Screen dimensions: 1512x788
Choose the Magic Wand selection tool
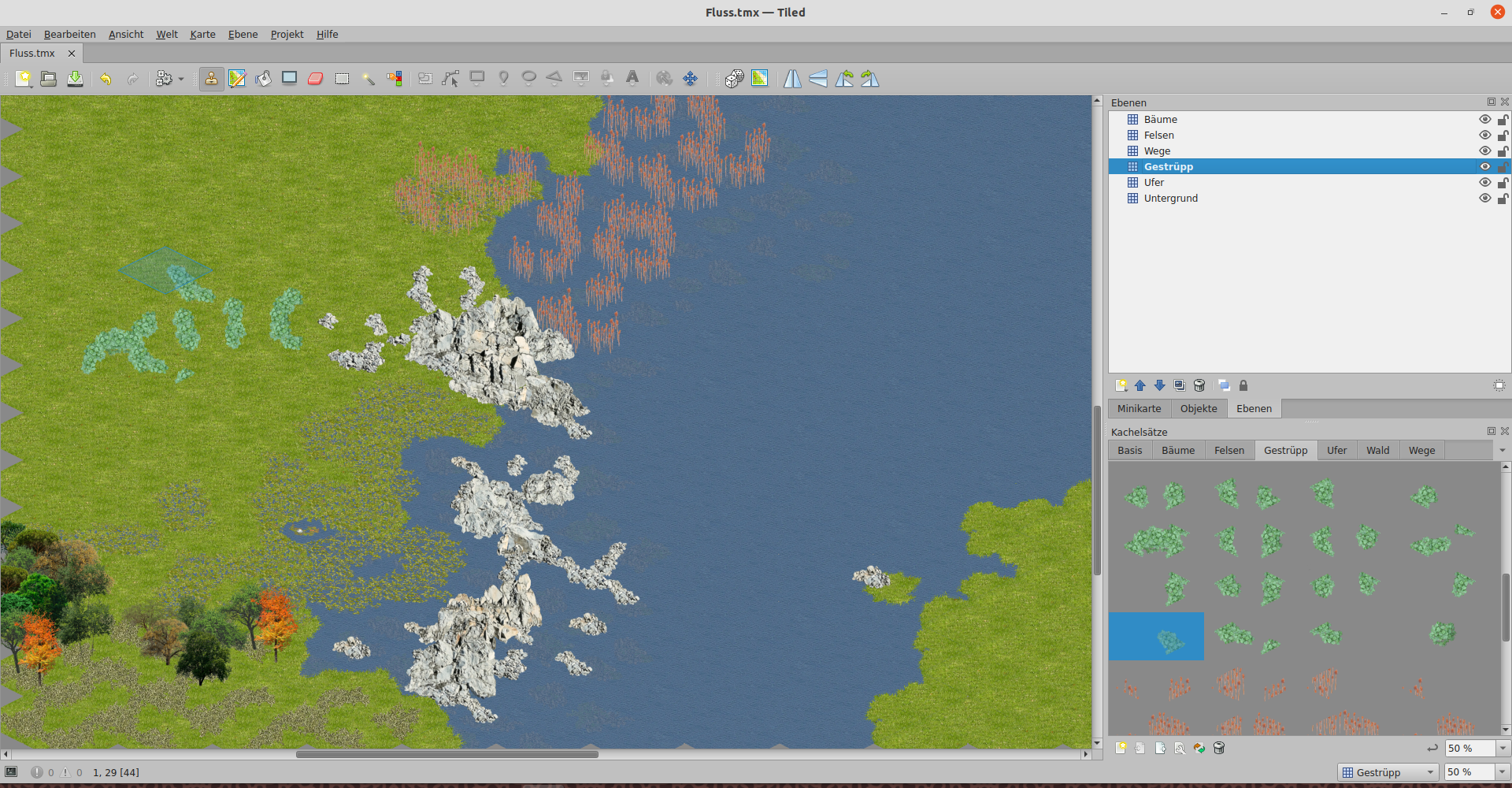point(368,79)
